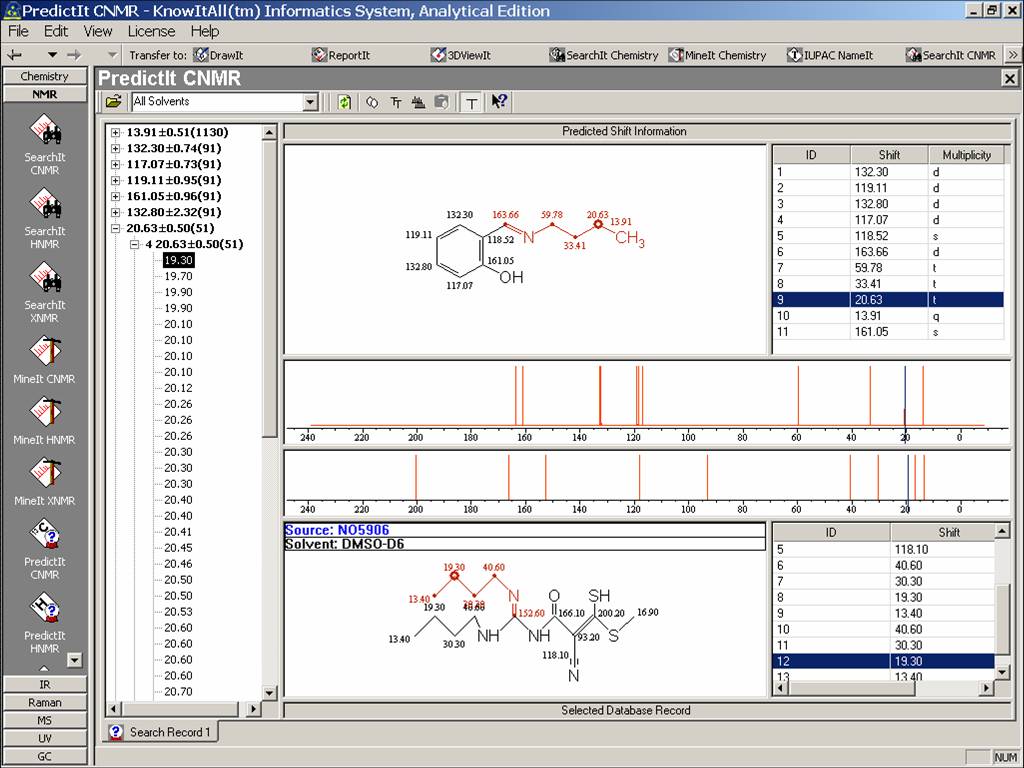Transfer to IUPAC NameIt
Viewport: 1024px width, 768px height.
(x=830, y=56)
